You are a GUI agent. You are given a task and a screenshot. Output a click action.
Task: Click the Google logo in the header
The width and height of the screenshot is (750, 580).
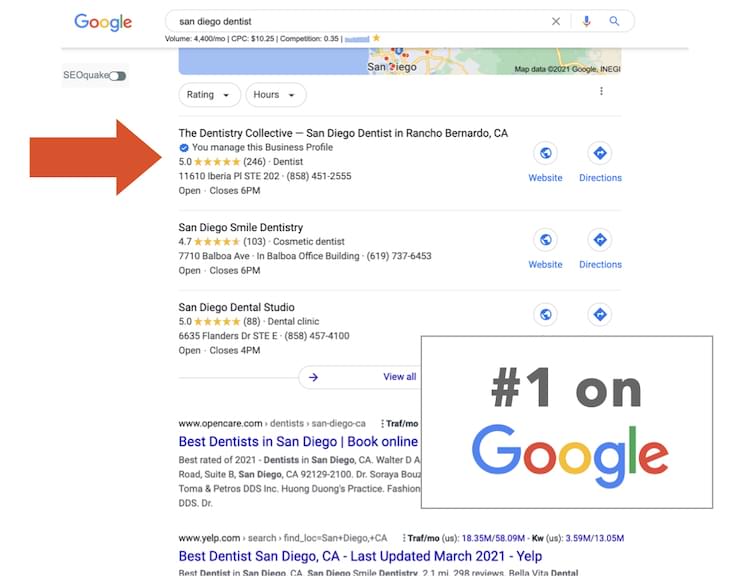pyautogui.click(x=103, y=22)
